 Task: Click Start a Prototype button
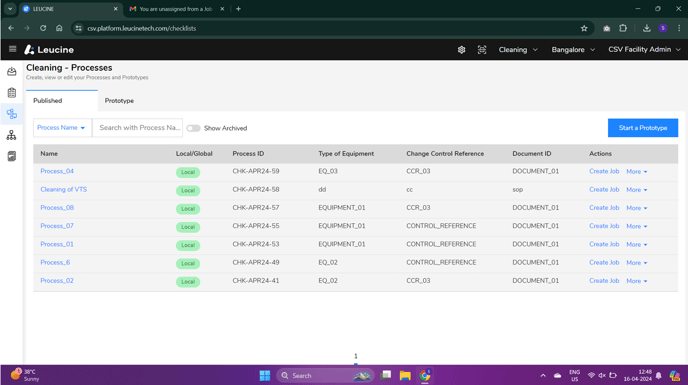point(643,128)
